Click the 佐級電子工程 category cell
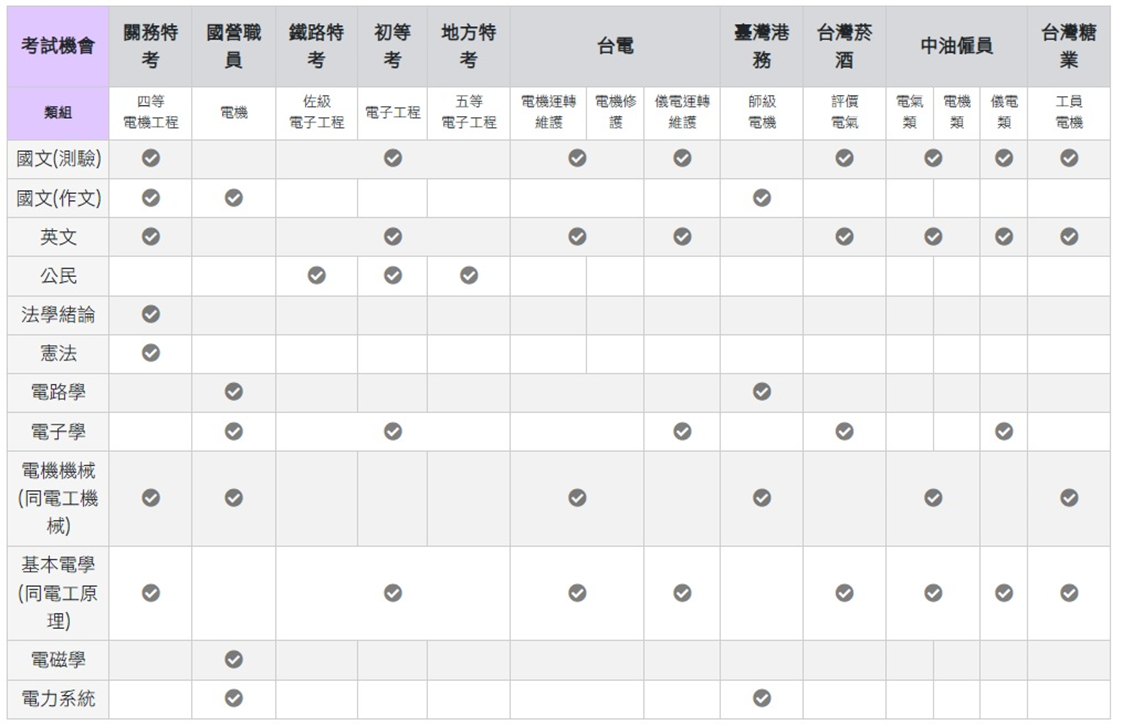Viewport: 1122px width, 725px height. coord(316,113)
